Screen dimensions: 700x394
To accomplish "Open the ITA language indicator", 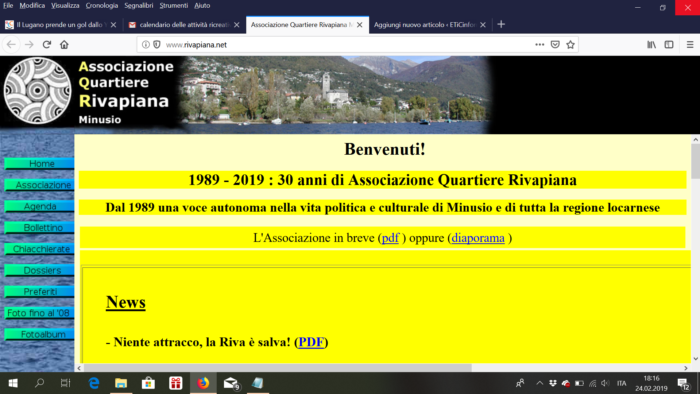I will click(621, 383).
